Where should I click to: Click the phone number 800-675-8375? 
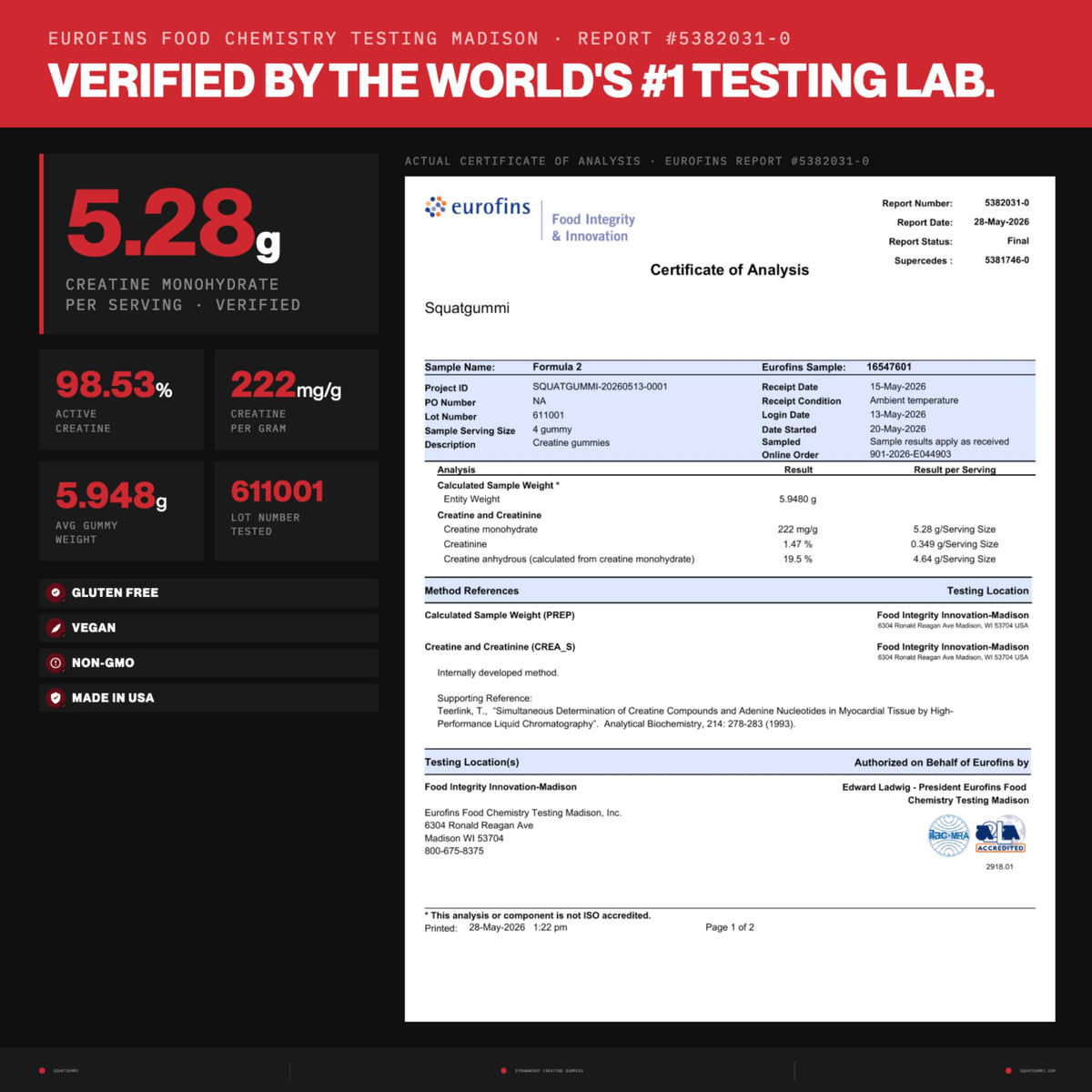coord(454,852)
